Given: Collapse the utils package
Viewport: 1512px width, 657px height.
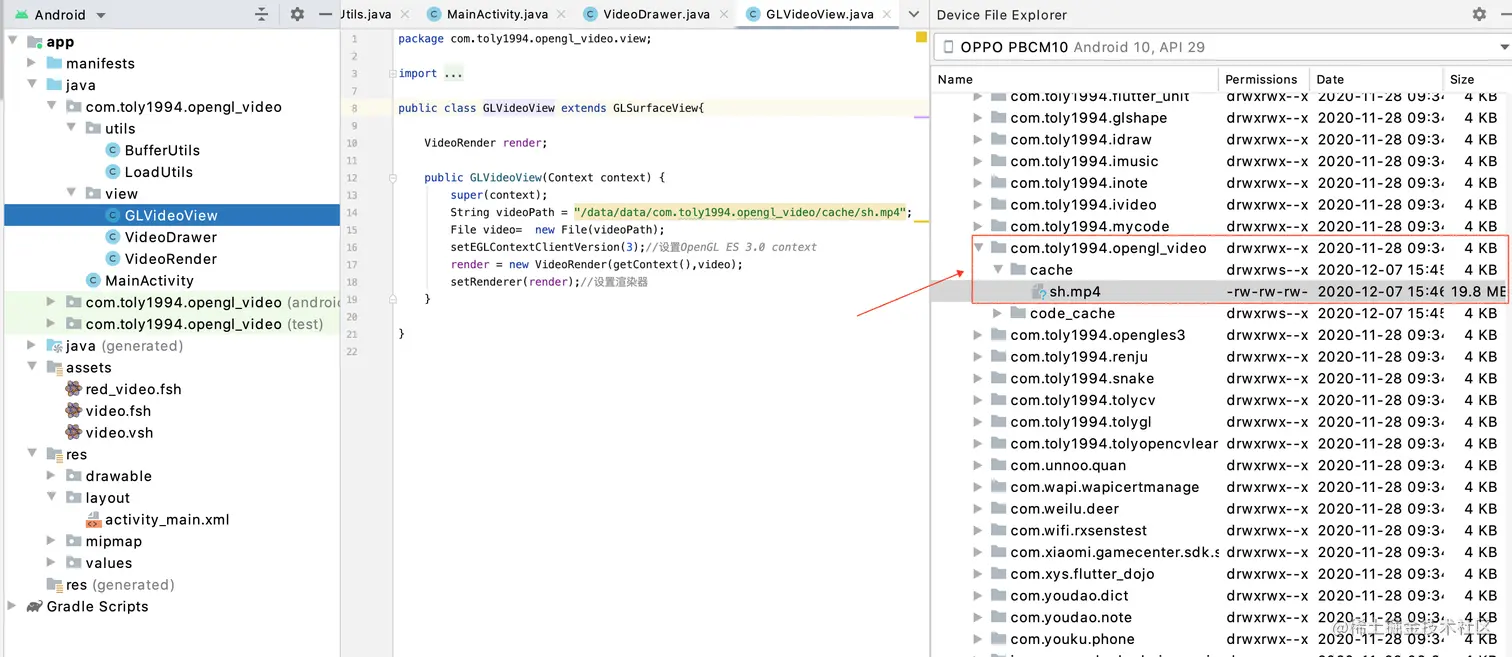Looking at the screenshot, I should 71,128.
